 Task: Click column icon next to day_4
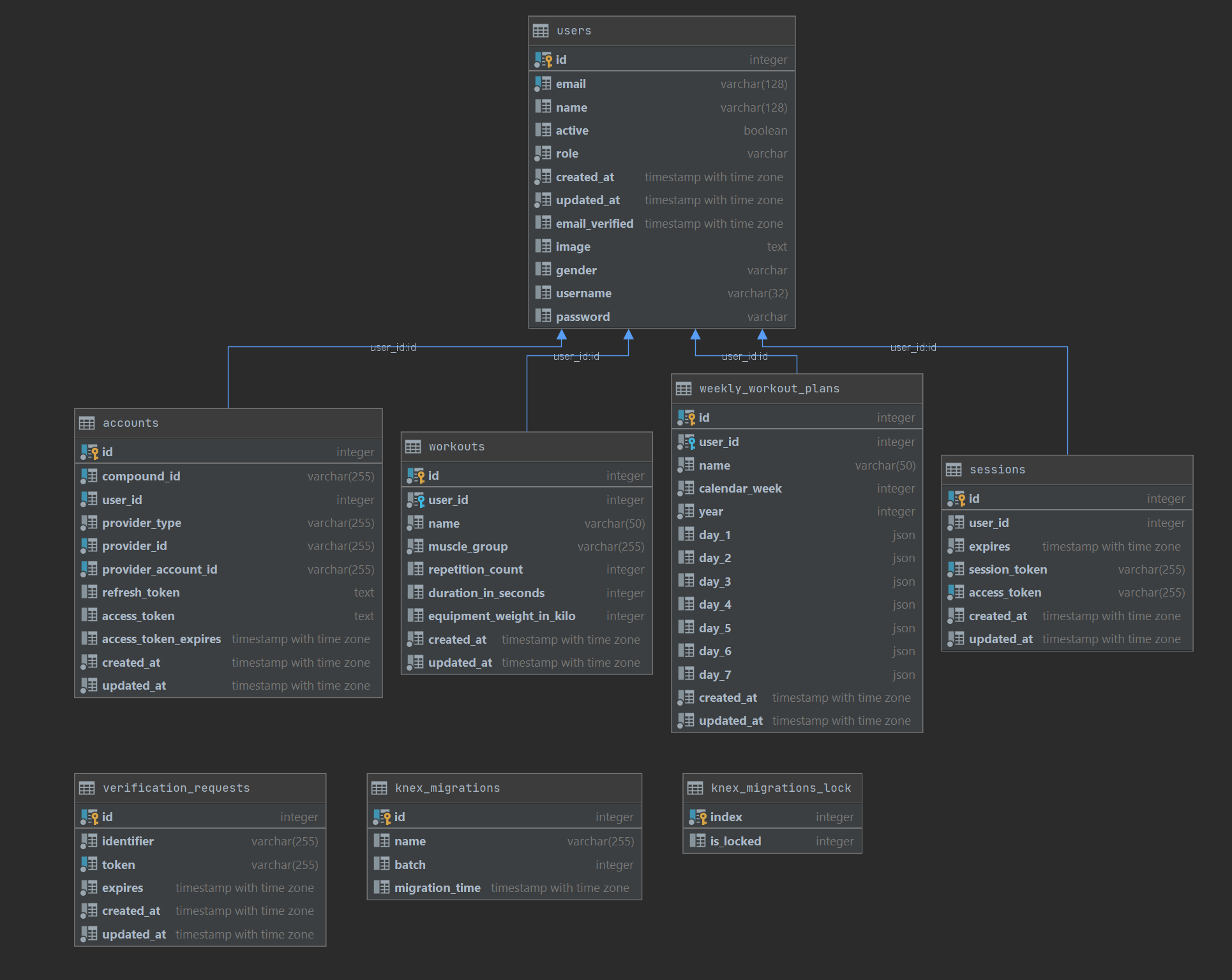pyautogui.click(x=686, y=604)
